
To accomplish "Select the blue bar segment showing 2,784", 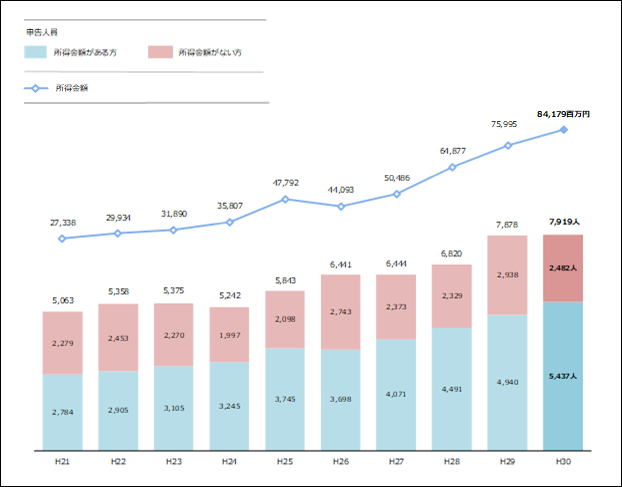I will tap(63, 412).
